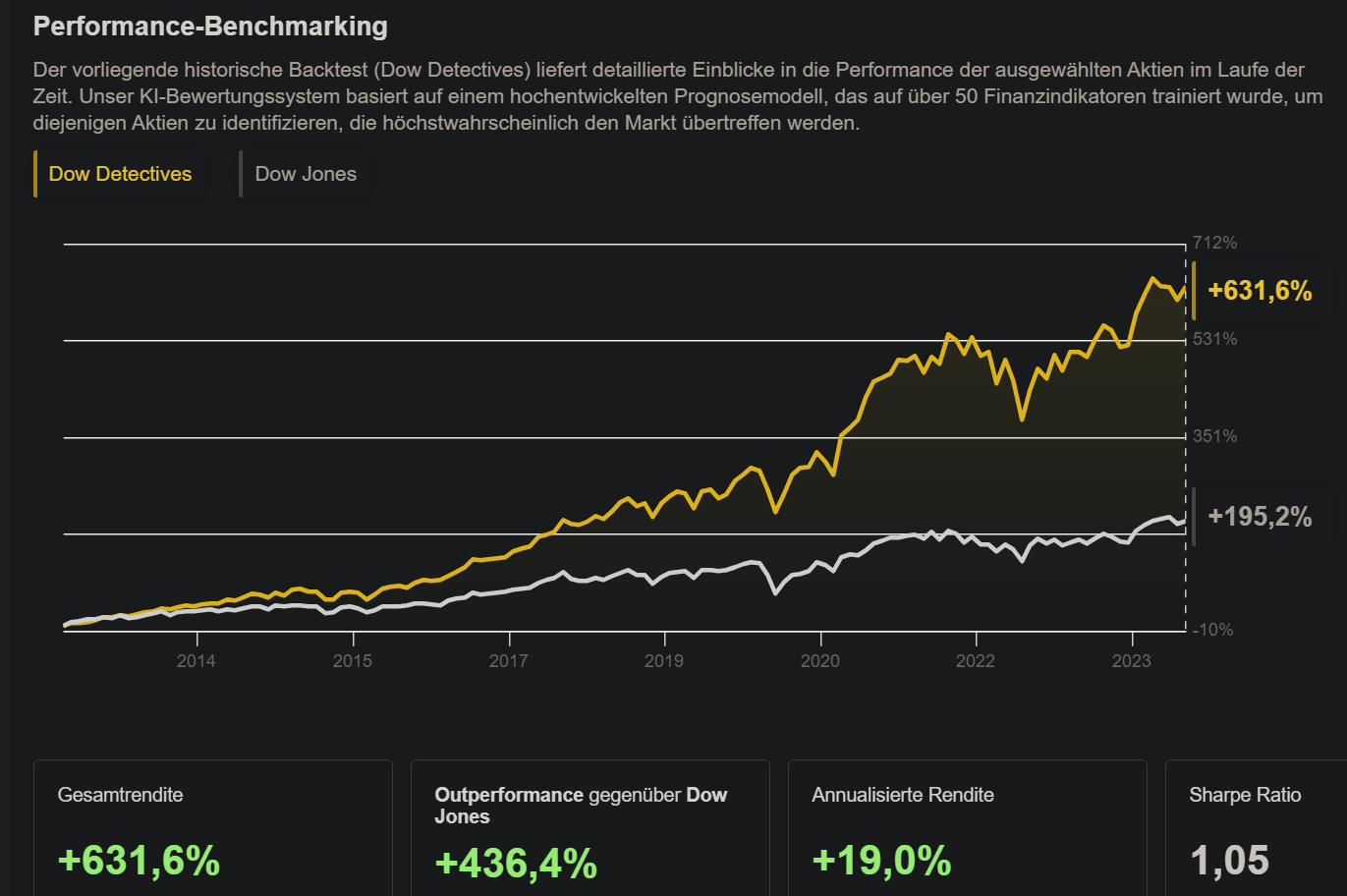This screenshot has width=1347, height=896.
Task: Click the backtest description paragraph
Action: [678, 96]
